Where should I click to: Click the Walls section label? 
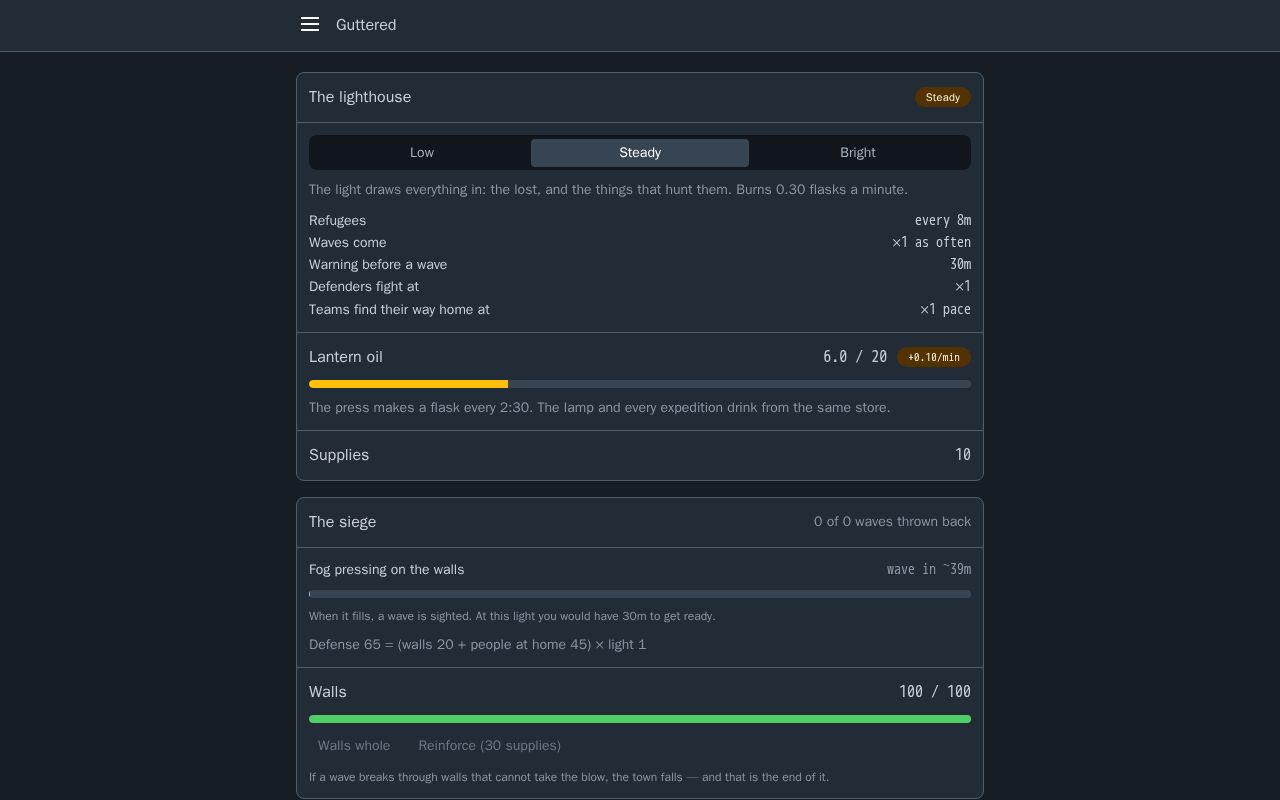[328, 692]
